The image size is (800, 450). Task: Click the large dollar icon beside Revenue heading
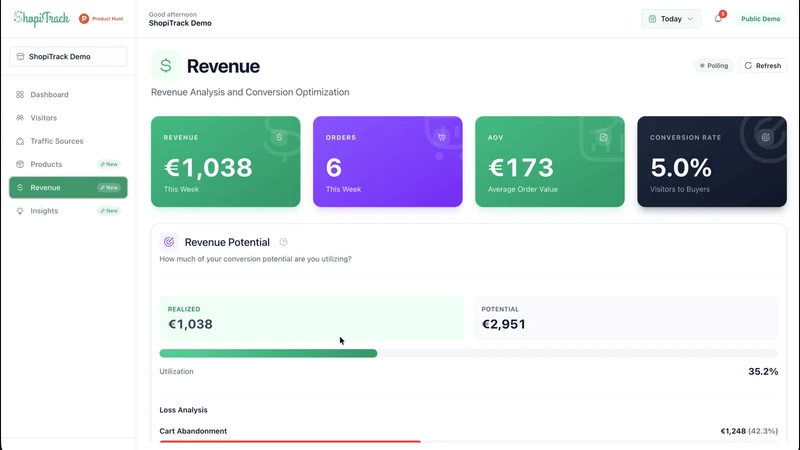click(165, 66)
